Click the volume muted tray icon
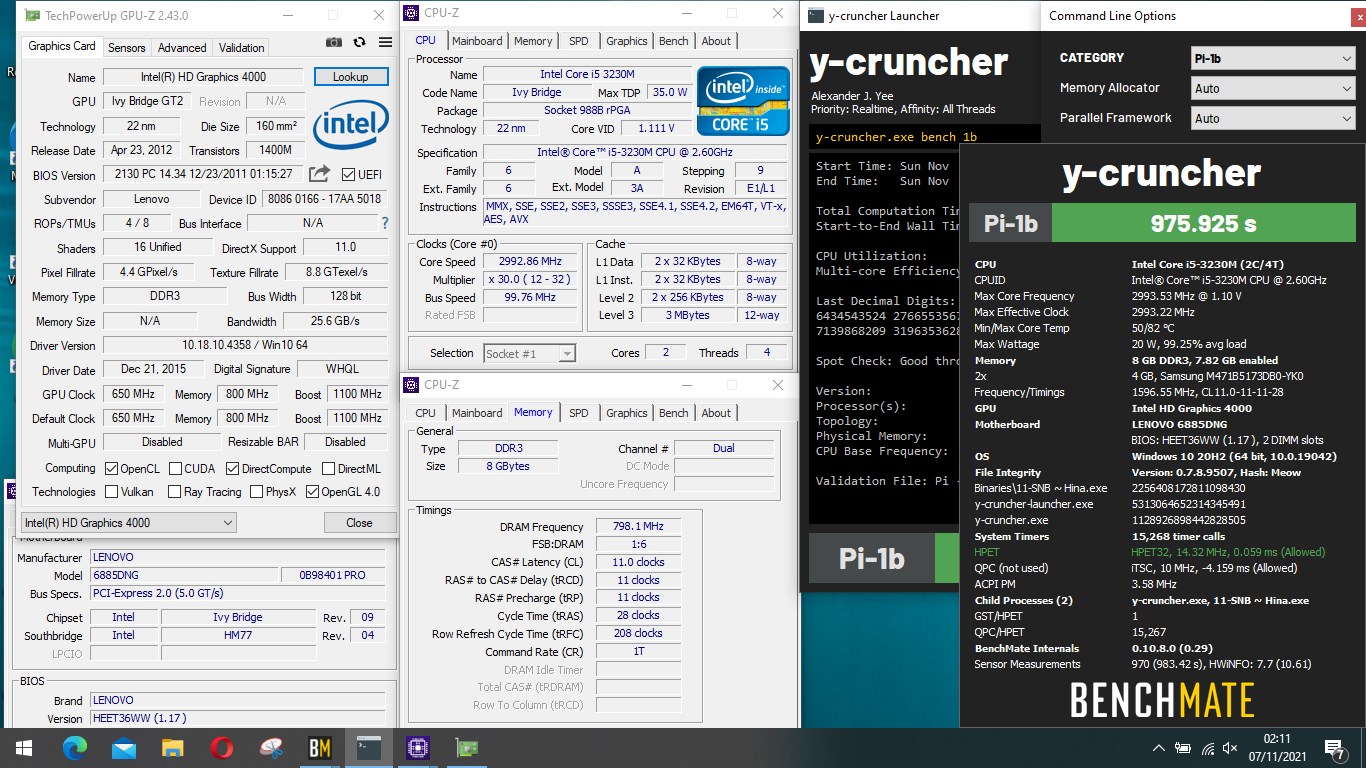Image resolution: width=1366 pixels, height=768 pixels. (1230, 748)
